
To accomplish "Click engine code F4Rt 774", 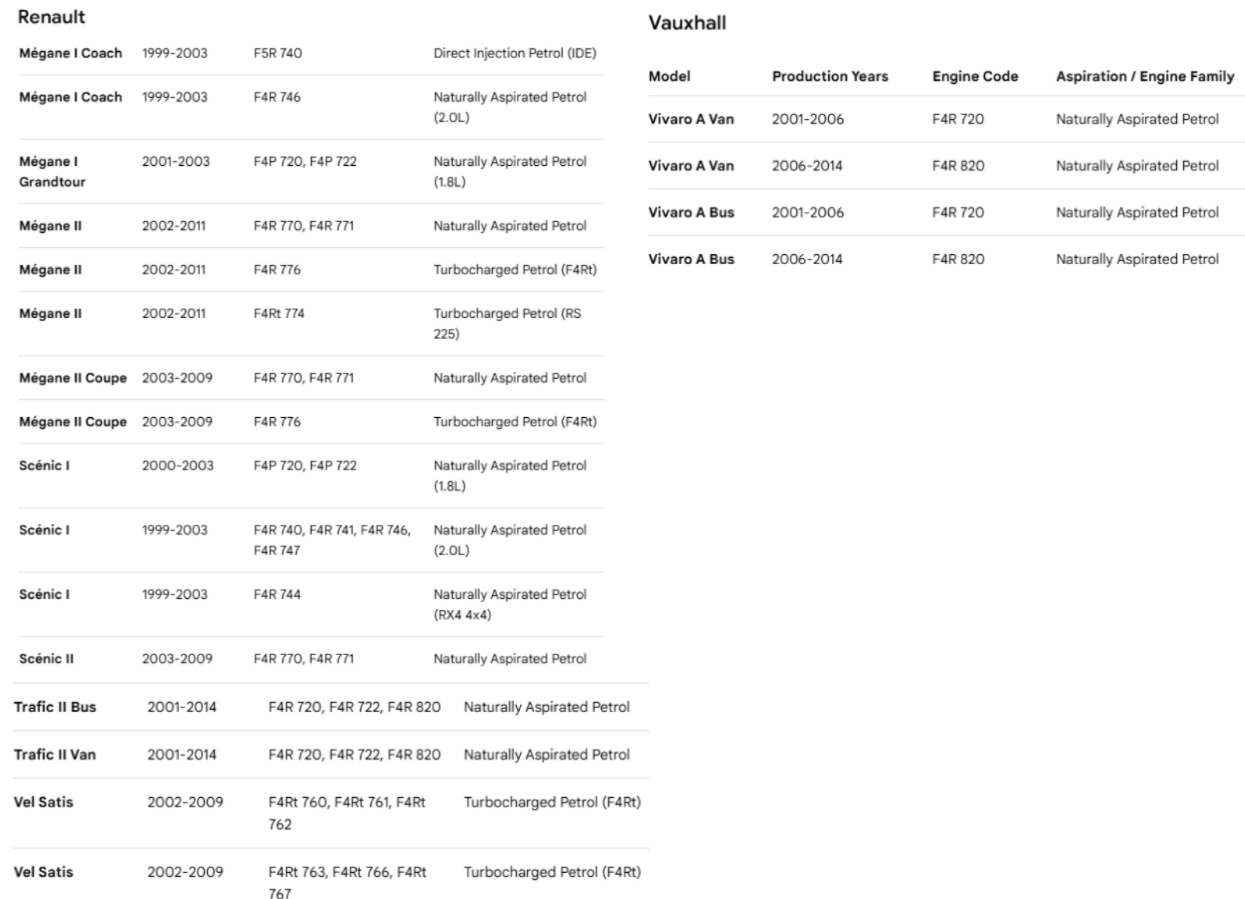I will coord(280,314).
